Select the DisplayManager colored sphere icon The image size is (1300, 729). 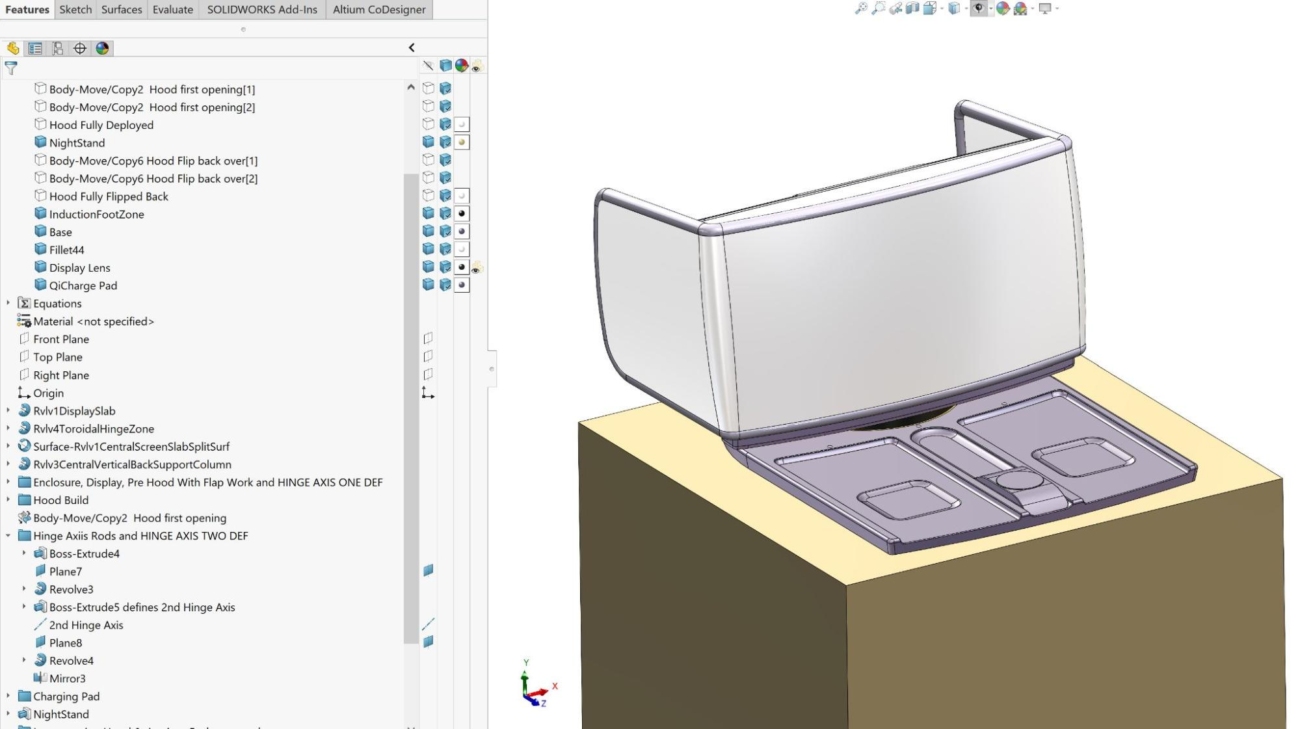coord(100,46)
